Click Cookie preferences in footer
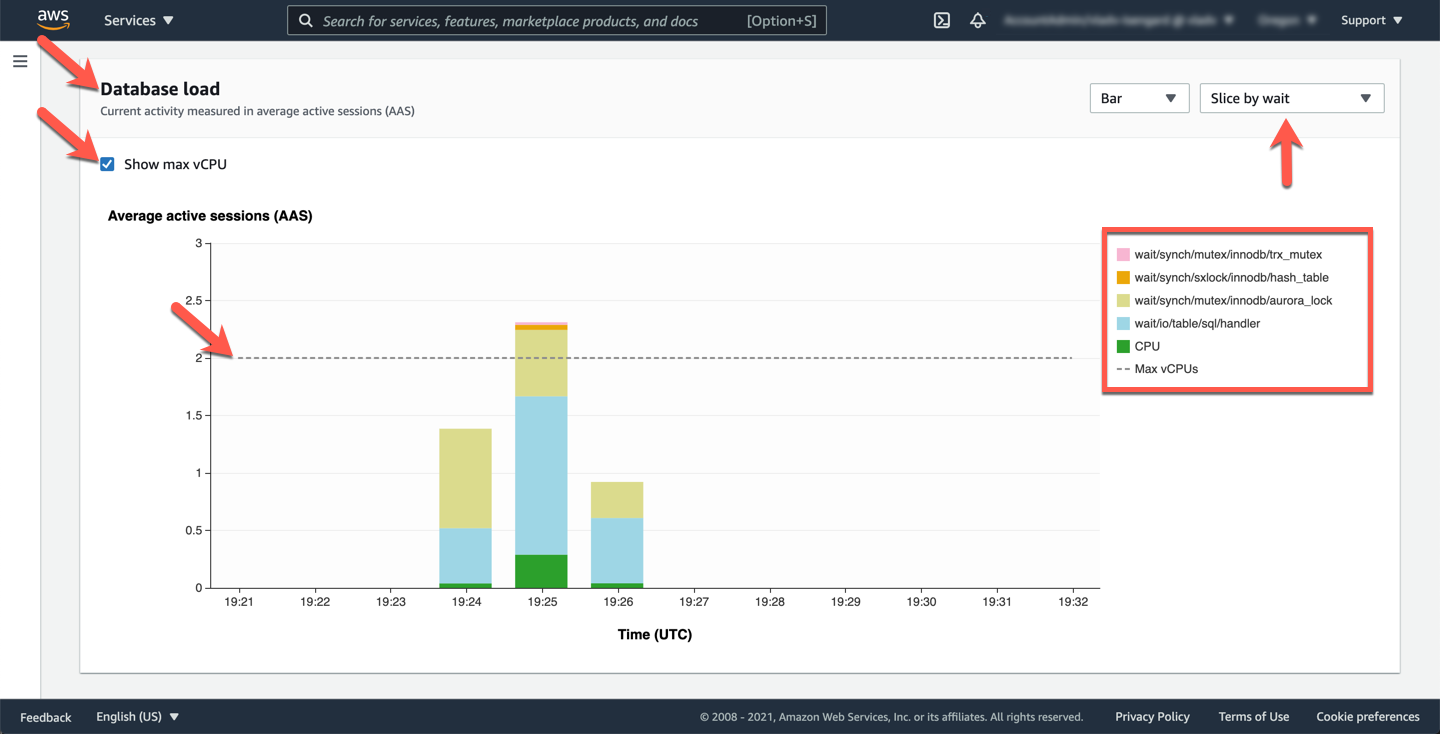The width and height of the screenshot is (1440, 734). 1367,717
